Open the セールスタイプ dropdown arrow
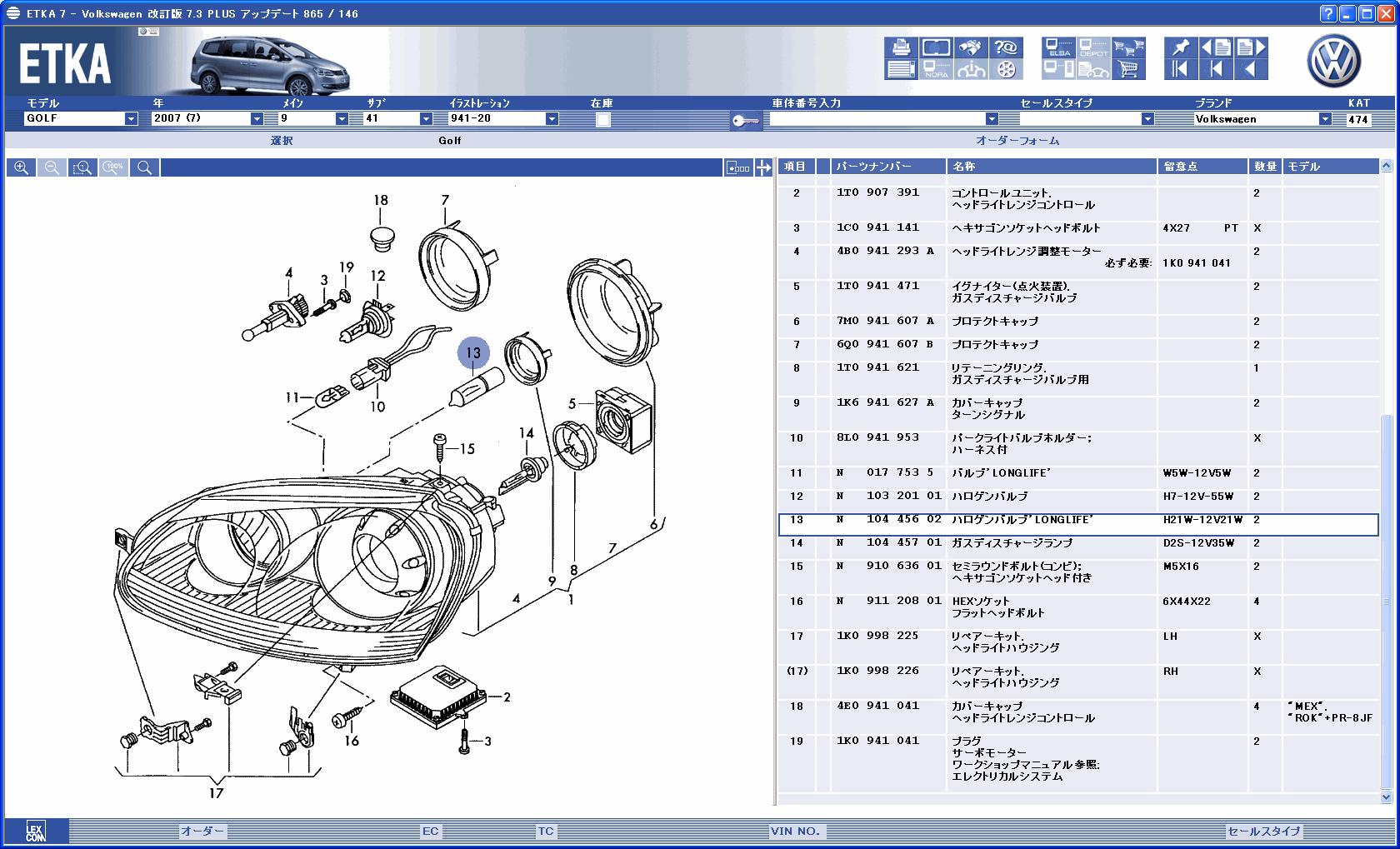This screenshot has width=1400, height=849. click(x=1147, y=119)
